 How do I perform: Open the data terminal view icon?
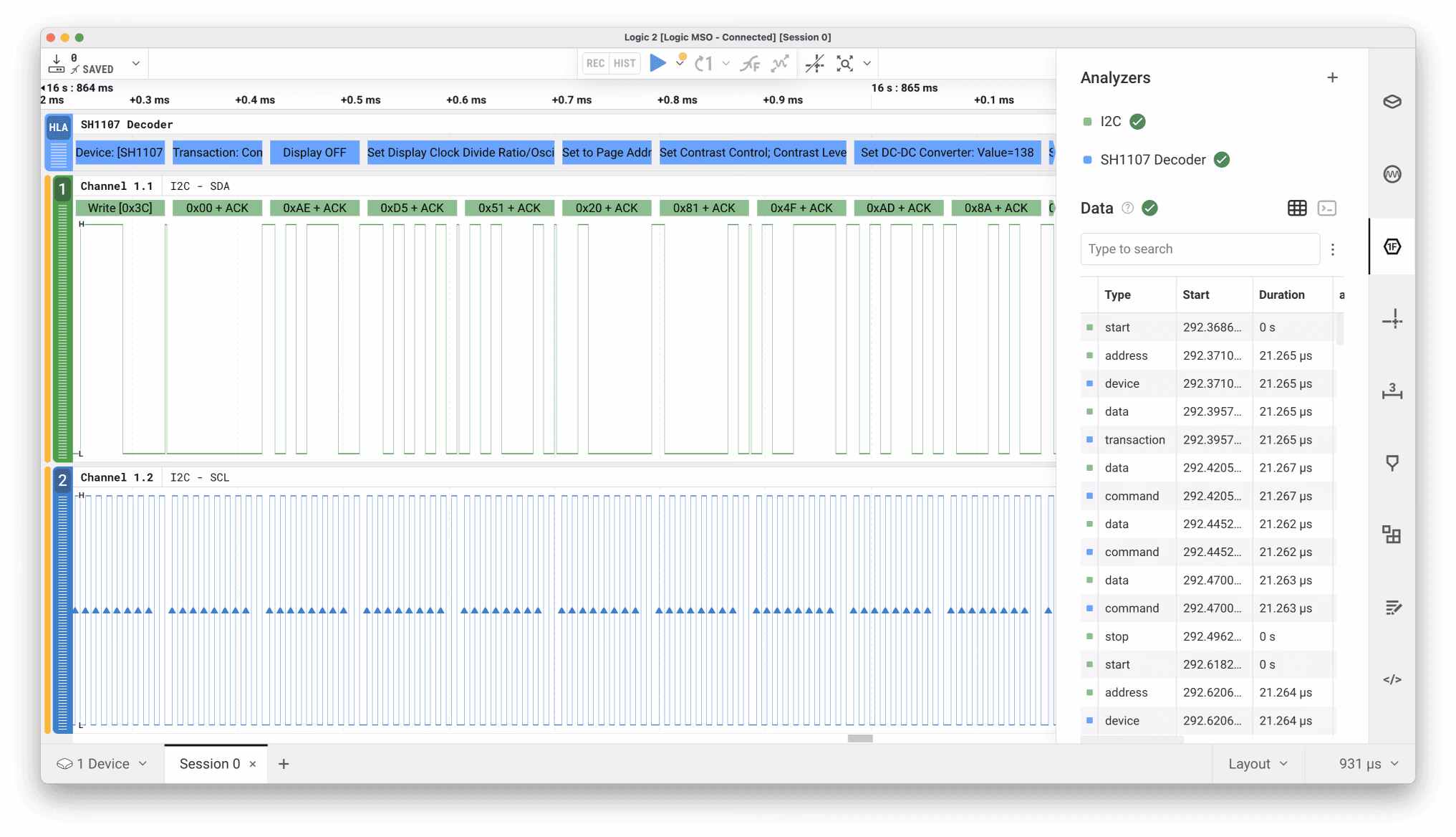(x=1327, y=208)
